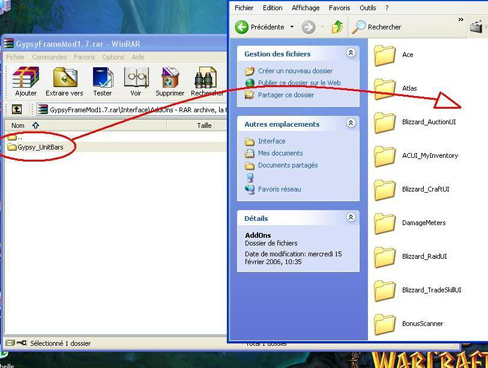Select the Blizzard_CraftUI folder

pyautogui.click(x=411, y=189)
